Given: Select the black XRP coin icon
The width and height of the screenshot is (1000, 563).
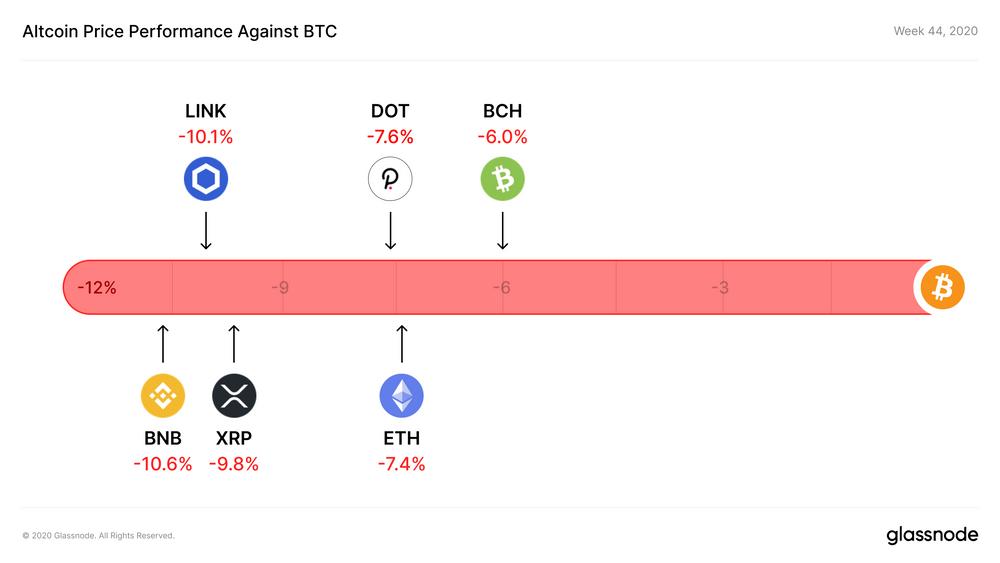Looking at the screenshot, I should click(234, 396).
